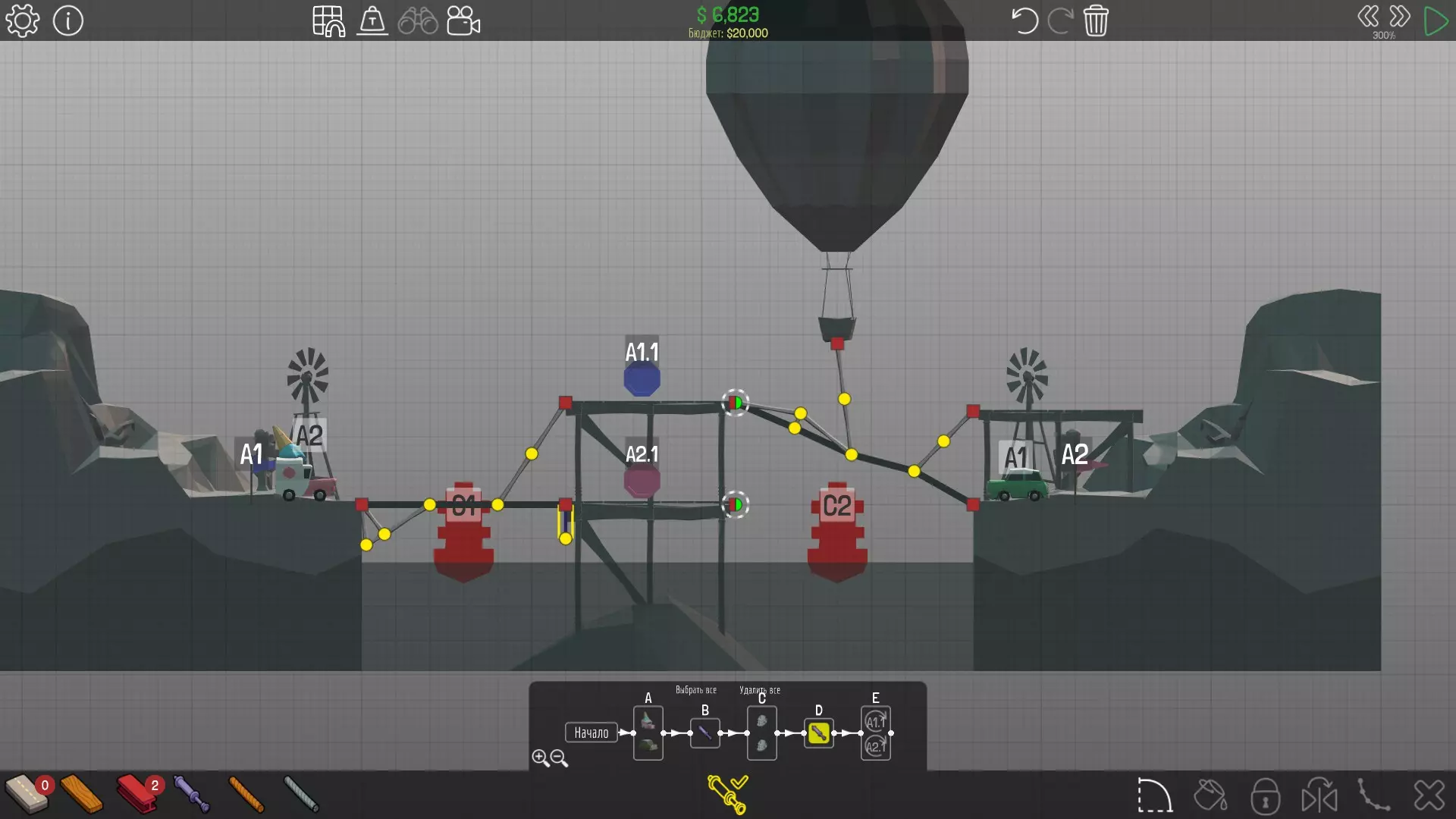1456x819 pixels.
Task: Start simulation with green play button
Action: (x=1435, y=21)
